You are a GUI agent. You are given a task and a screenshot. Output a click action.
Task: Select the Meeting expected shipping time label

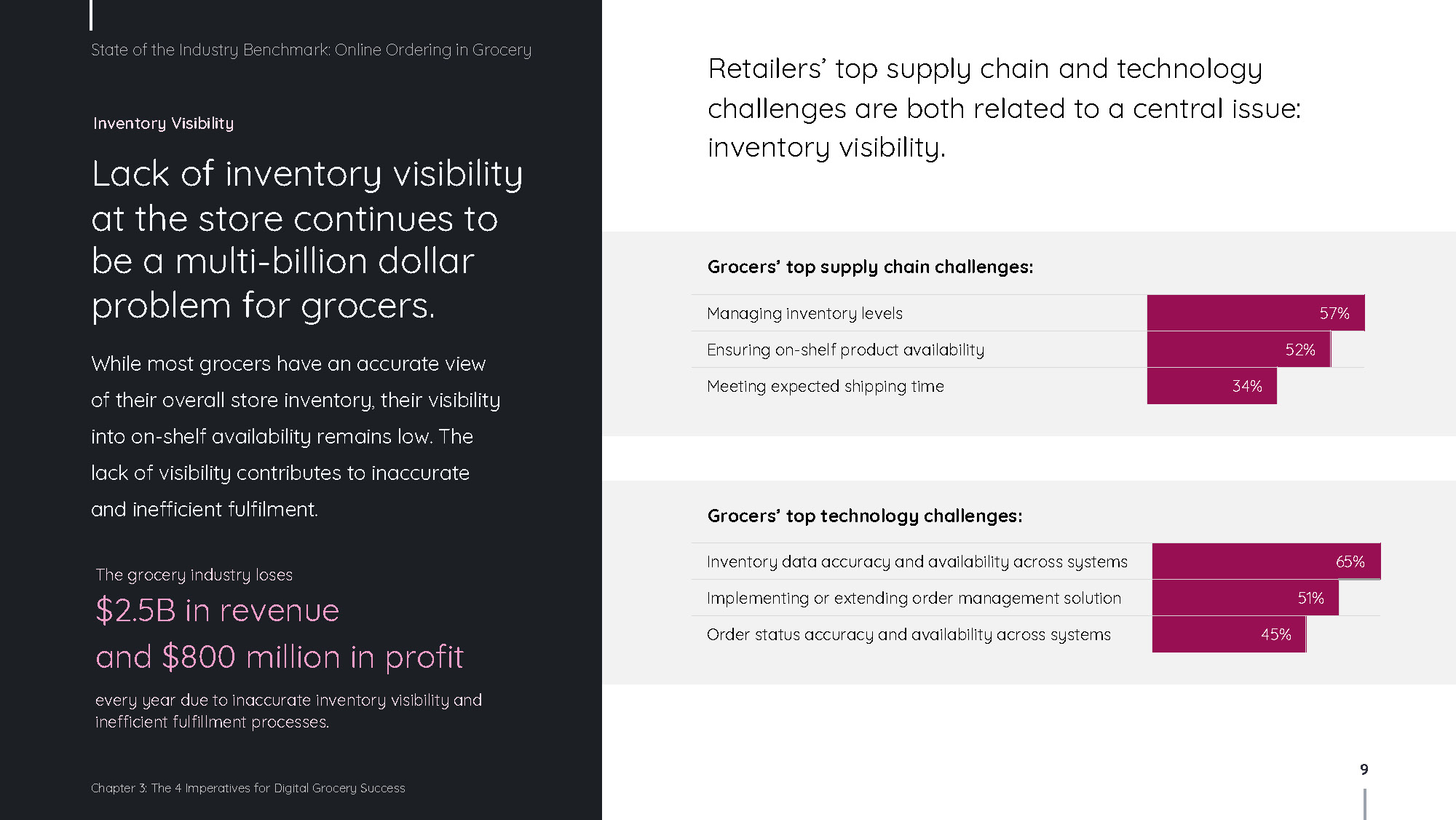[x=826, y=387]
